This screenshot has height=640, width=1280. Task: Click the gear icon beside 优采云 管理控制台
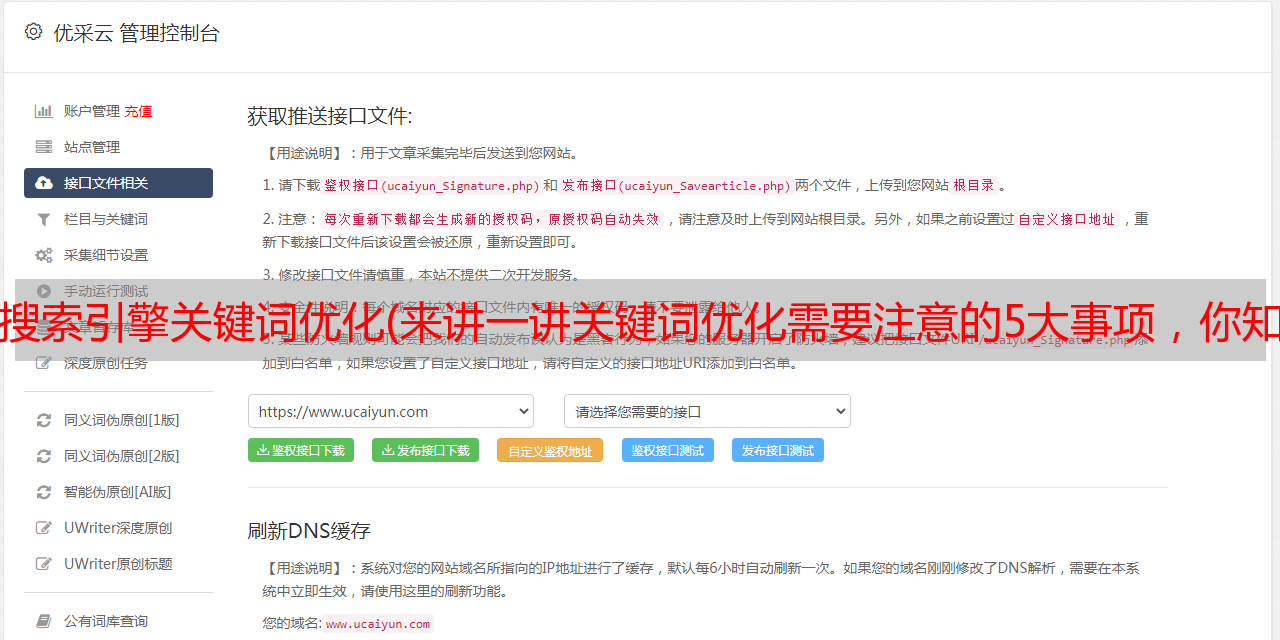point(33,32)
